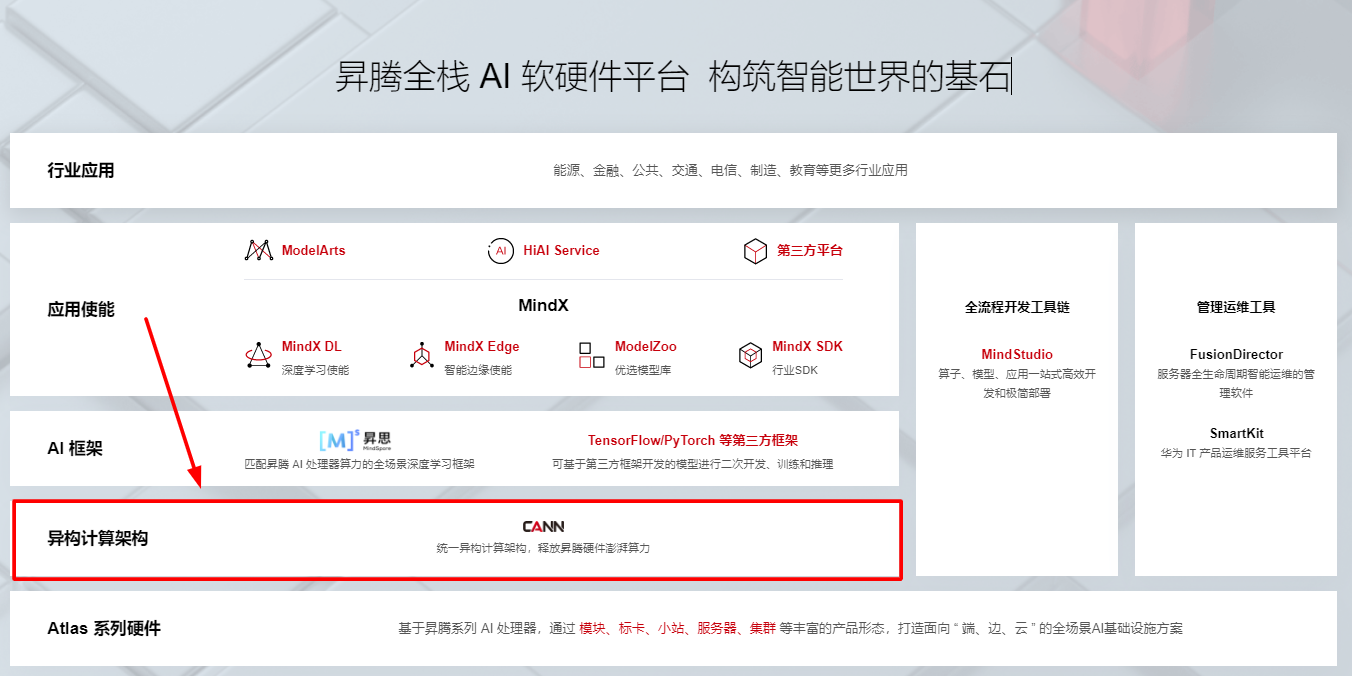Click the AI 框架 row label
Viewport: 1352px width, 676px height.
(x=75, y=448)
